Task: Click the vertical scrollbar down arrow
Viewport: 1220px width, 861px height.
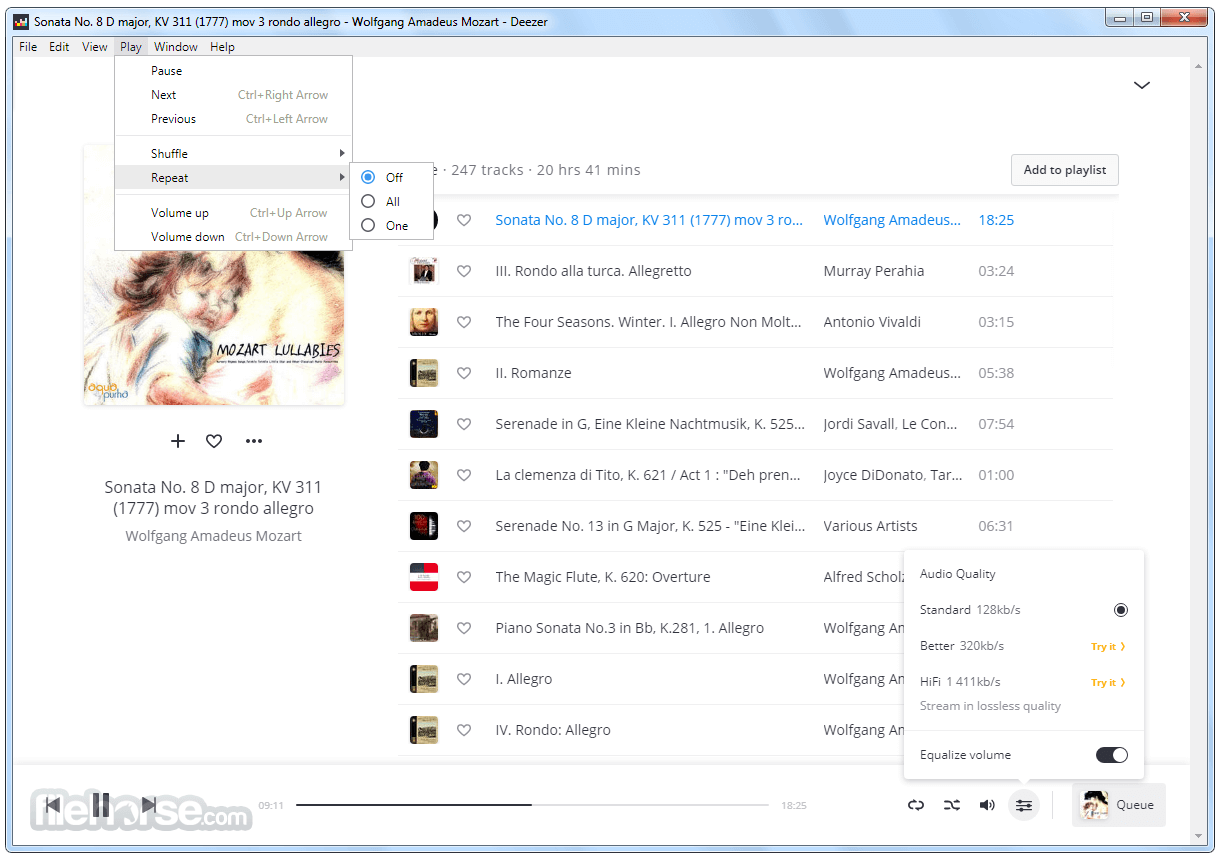Action: coord(1199,836)
